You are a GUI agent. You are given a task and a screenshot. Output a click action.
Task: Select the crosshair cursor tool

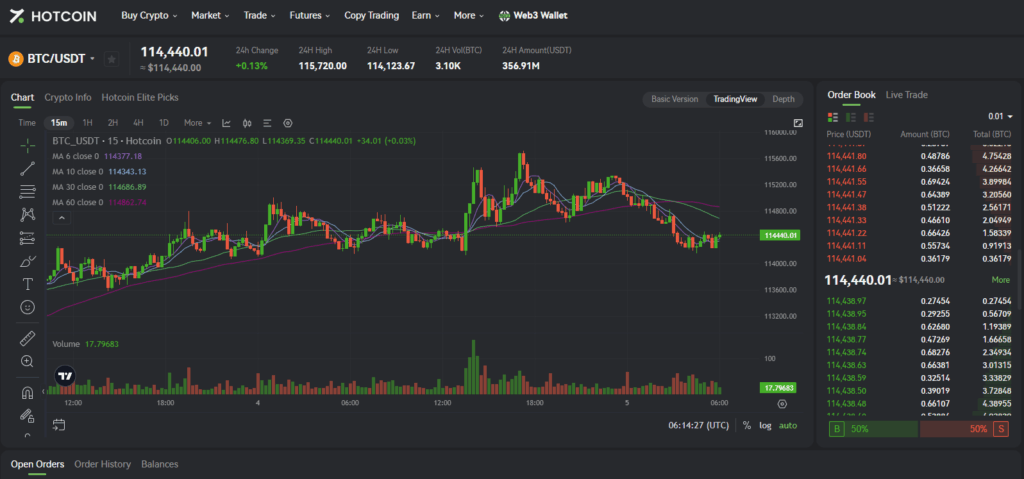(x=27, y=146)
